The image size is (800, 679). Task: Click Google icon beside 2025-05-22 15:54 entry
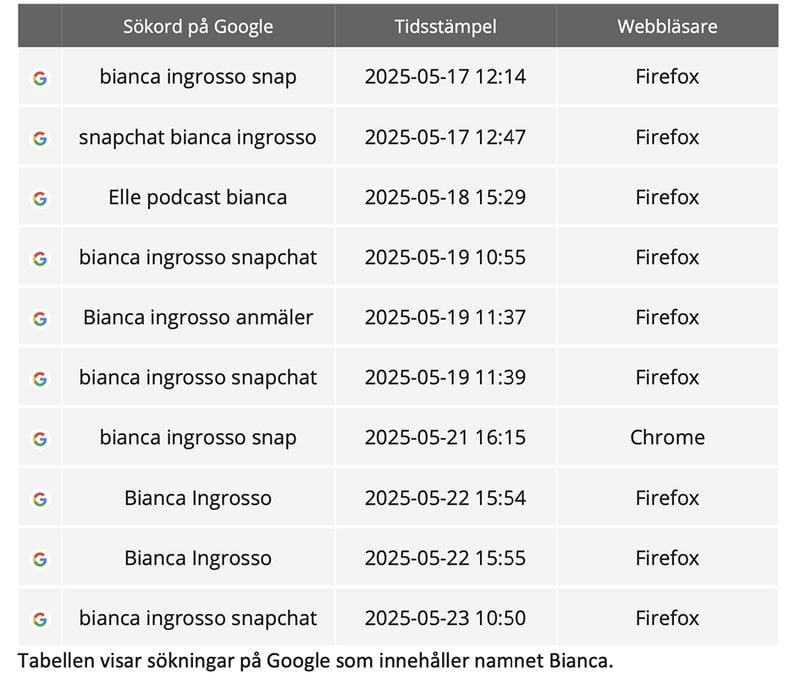(x=40, y=499)
